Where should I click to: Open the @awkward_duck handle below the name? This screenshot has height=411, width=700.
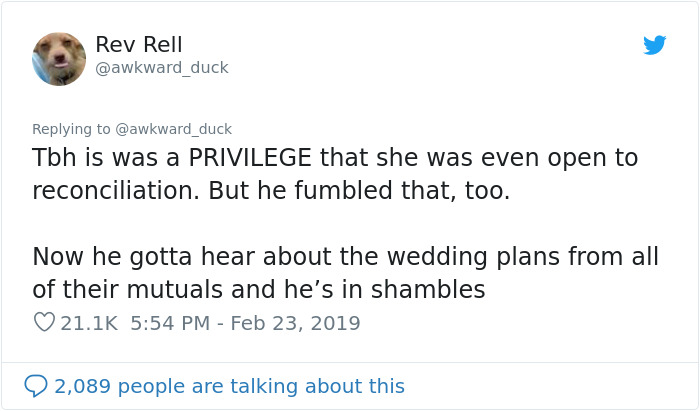(x=162, y=68)
